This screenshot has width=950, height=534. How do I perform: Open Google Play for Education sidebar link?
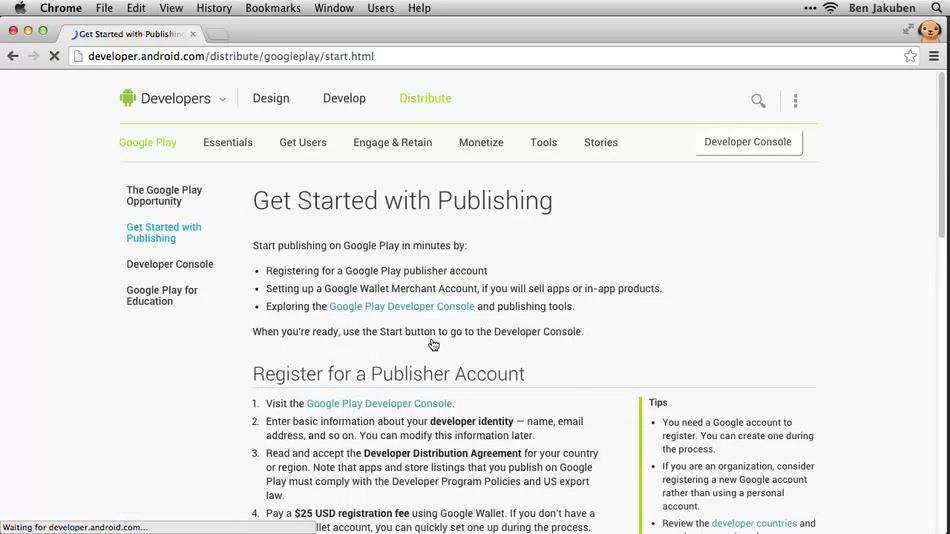tap(162, 295)
